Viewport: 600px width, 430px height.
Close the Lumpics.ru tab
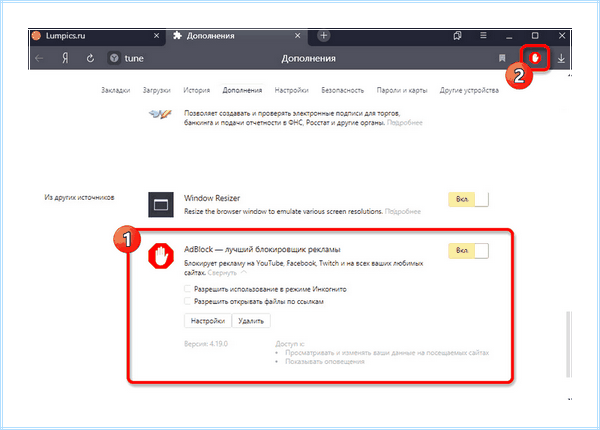(157, 36)
